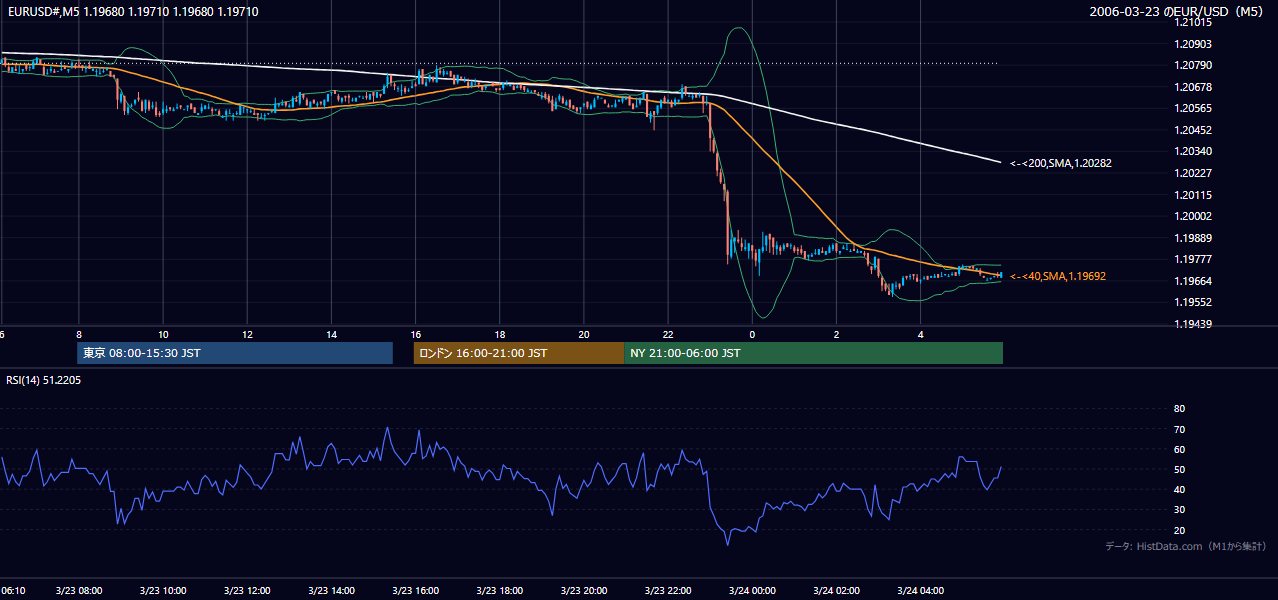This screenshot has height=600, width=1278.
Task: Click price axis value 1.20452
Action: pos(1193,130)
